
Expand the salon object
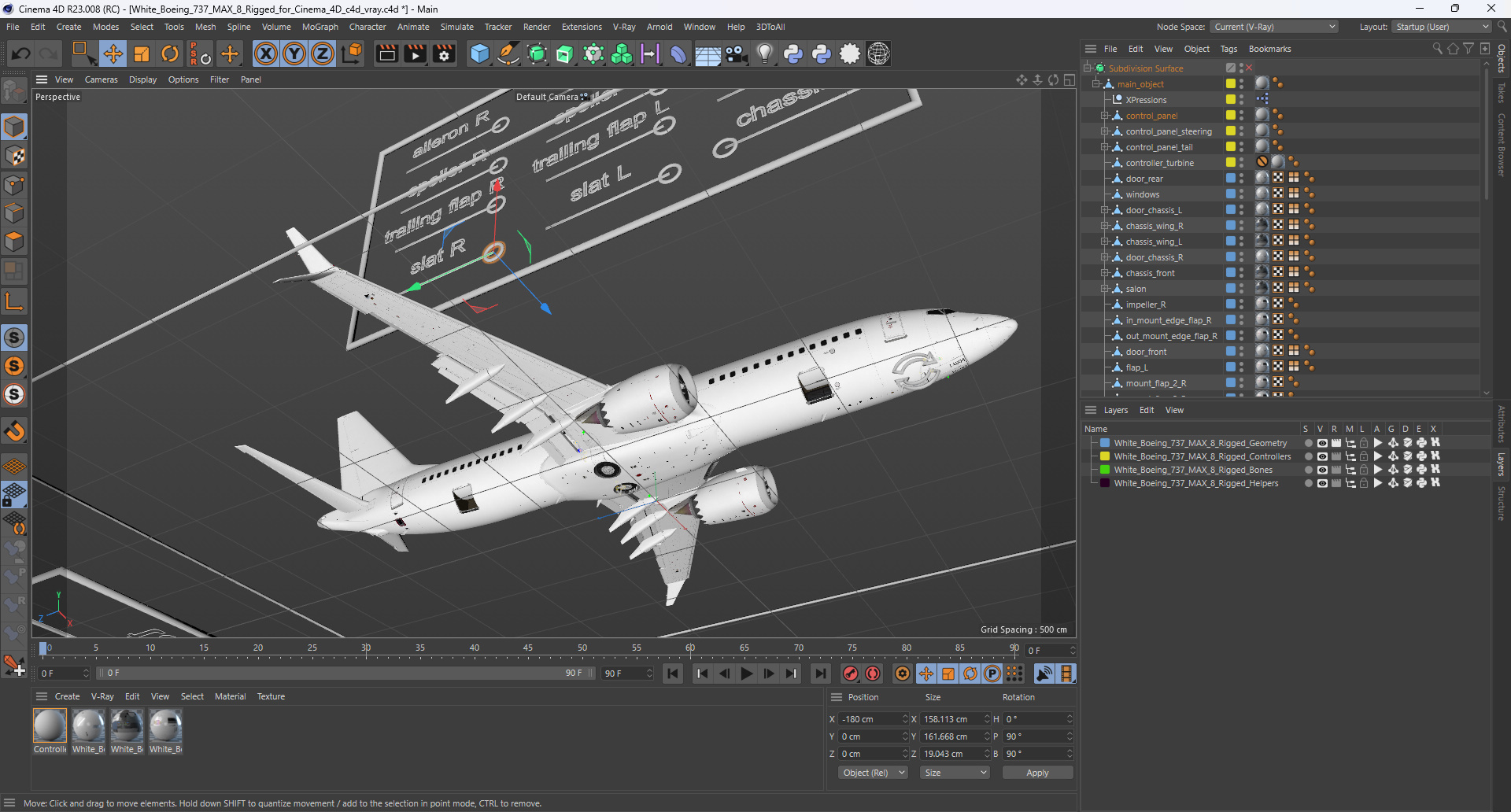[x=1105, y=289]
